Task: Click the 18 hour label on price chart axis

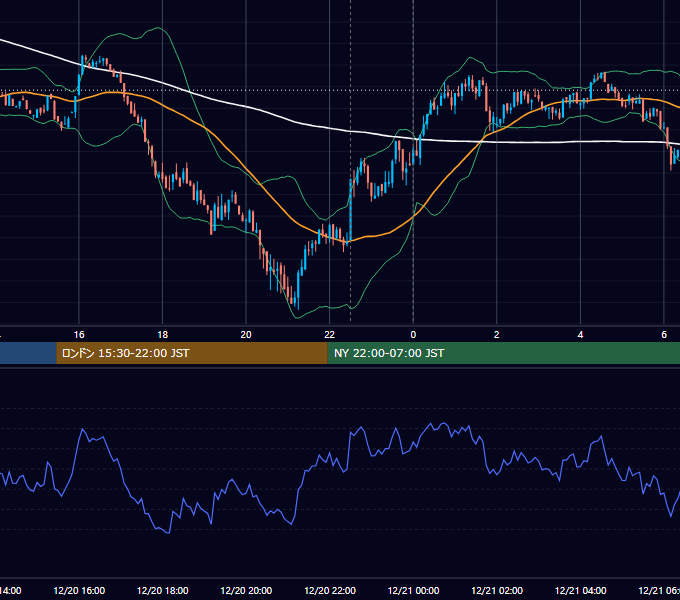Action: pos(163,335)
